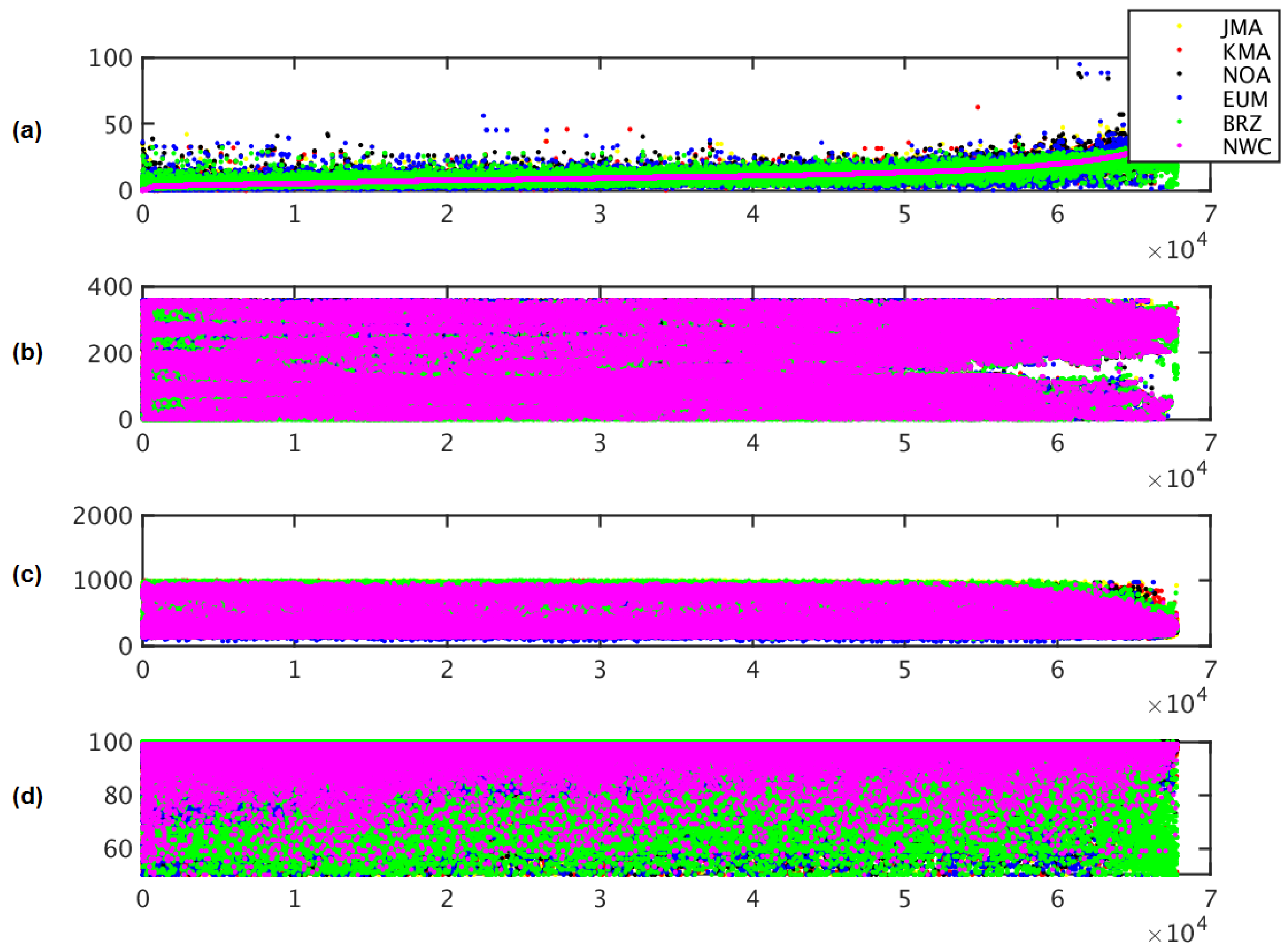Select the KMA legend entry text
The width and height of the screenshot is (1288, 951).
[1243, 51]
